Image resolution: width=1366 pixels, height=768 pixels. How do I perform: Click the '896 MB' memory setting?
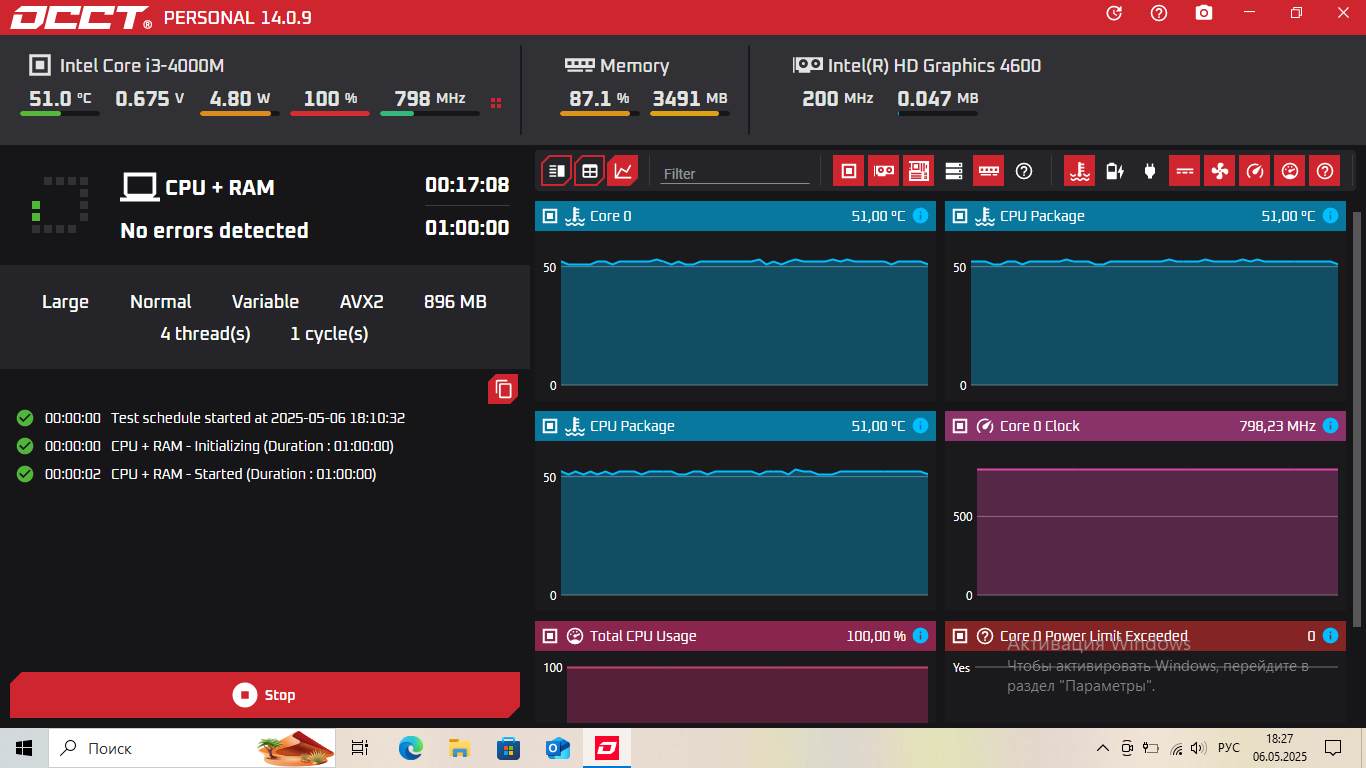(x=455, y=302)
